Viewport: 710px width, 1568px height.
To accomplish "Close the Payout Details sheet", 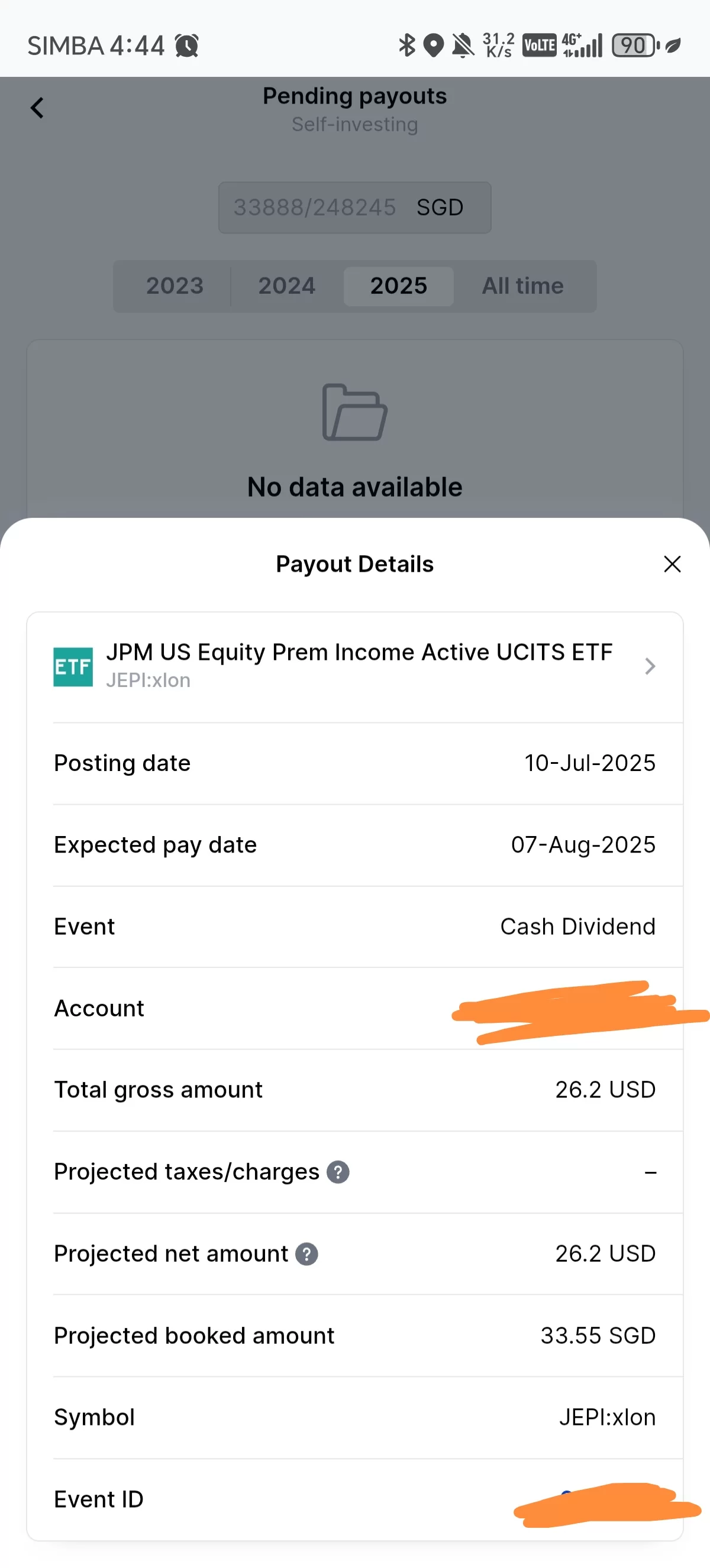I will pos(672,564).
